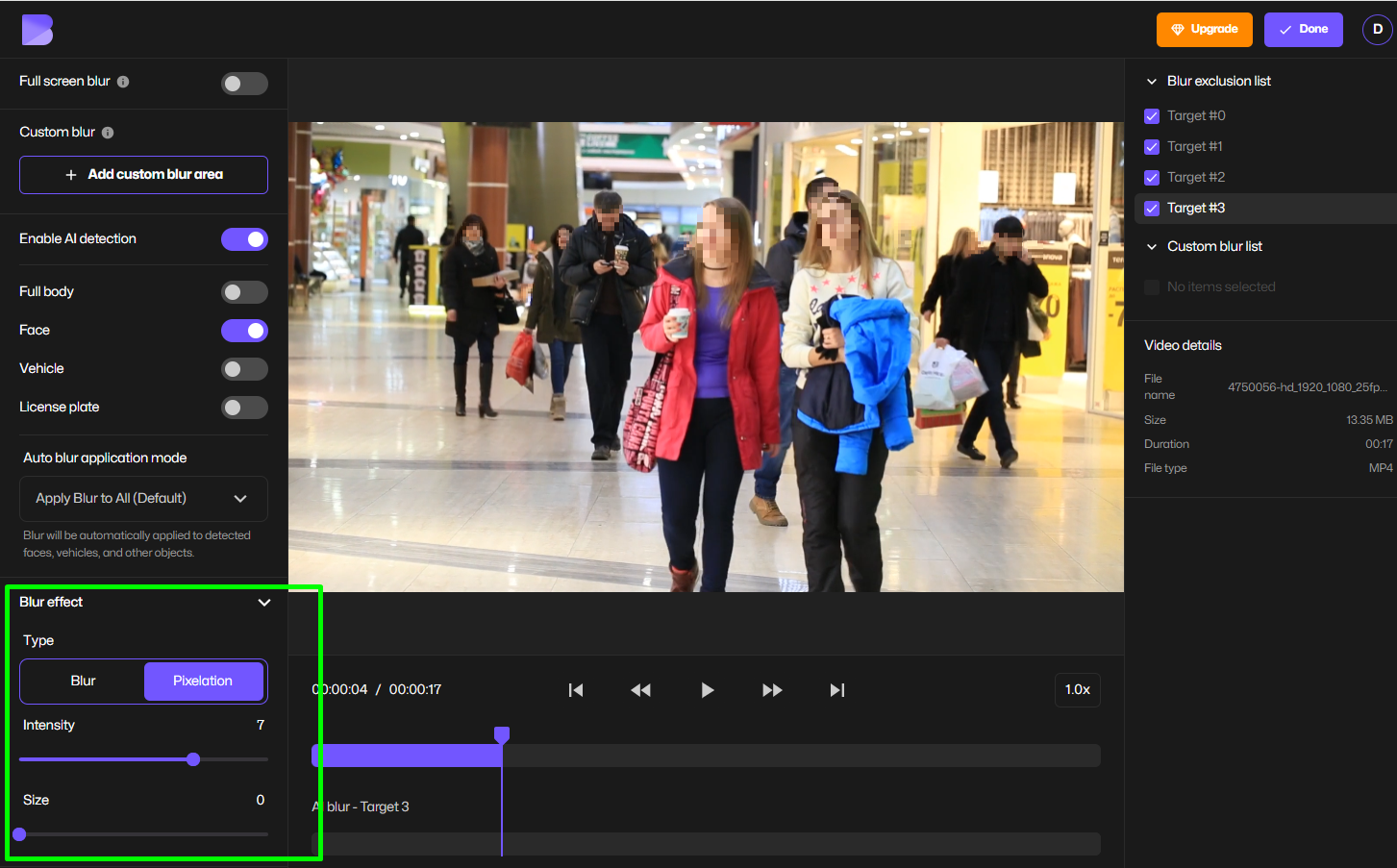This screenshot has width=1397, height=868.
Task: Open the 1.0x playback speed control
Action: 1077,689
